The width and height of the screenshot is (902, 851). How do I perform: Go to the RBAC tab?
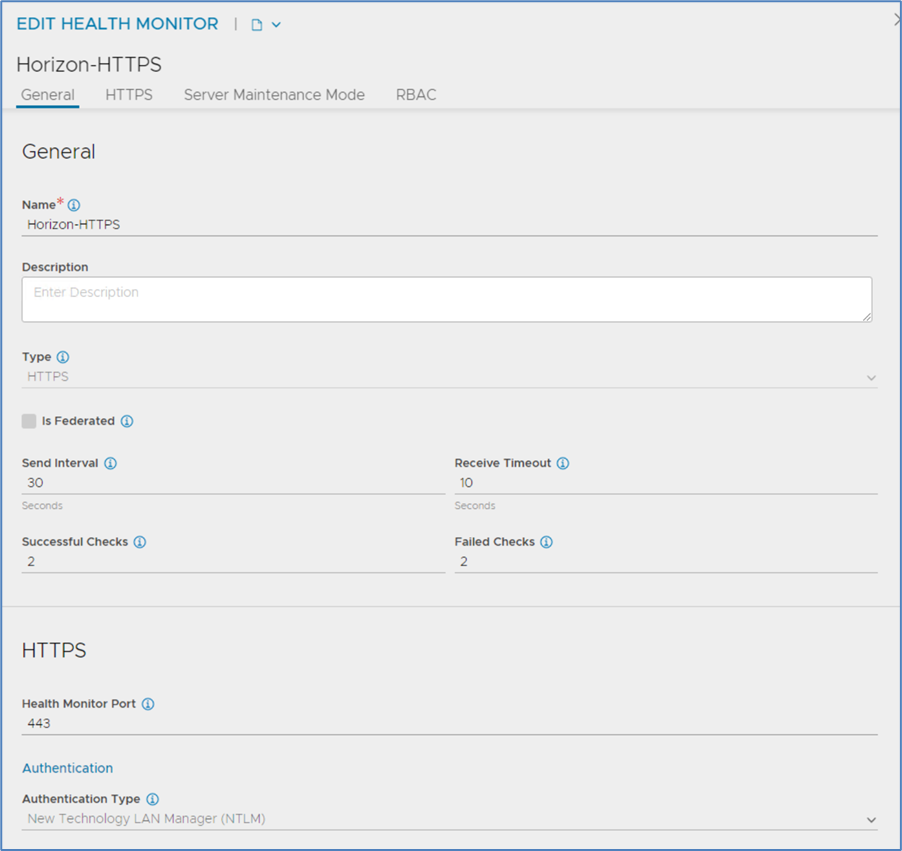click(x=416, y=95)
